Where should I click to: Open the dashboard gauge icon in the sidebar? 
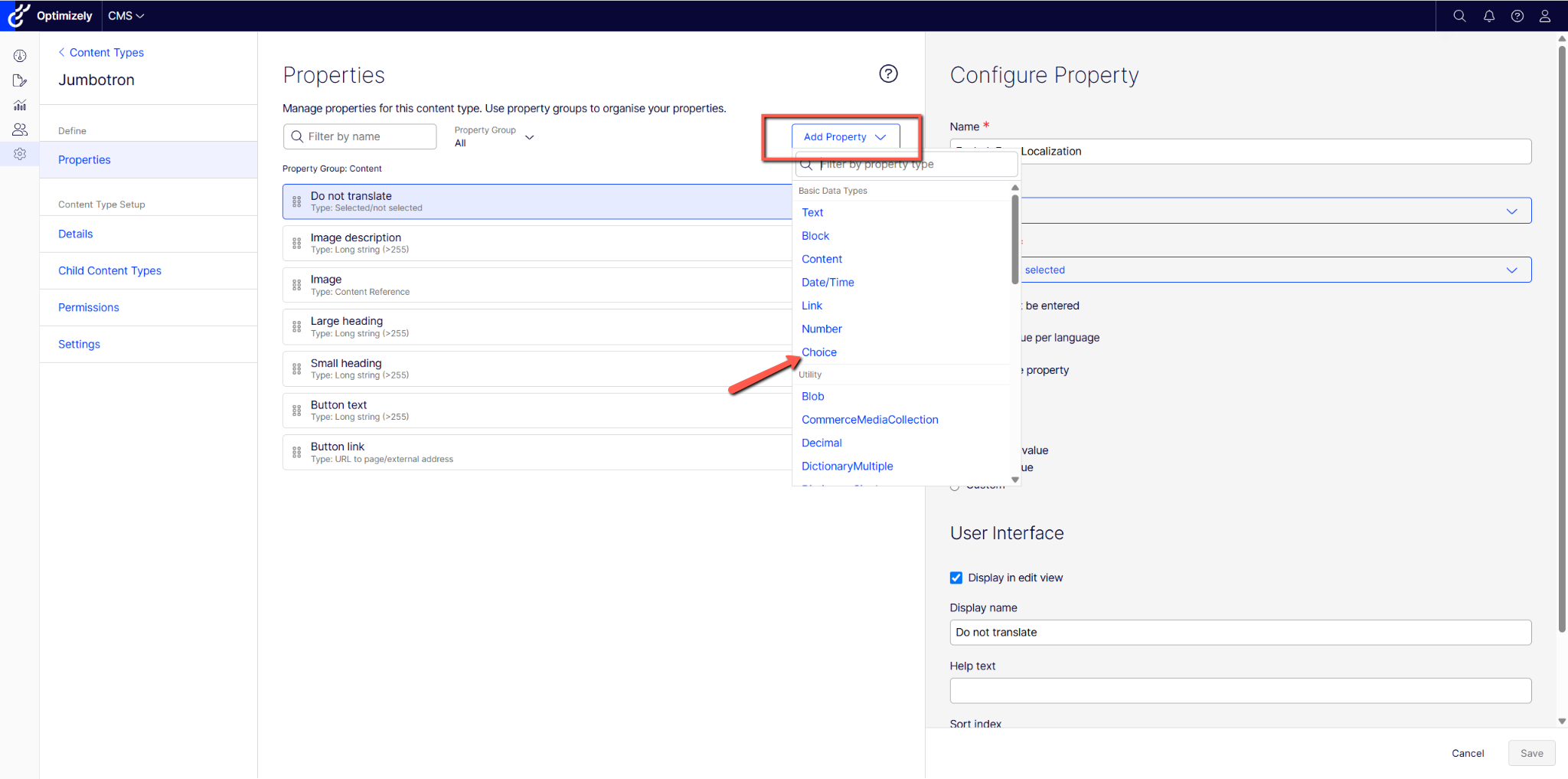[x=20, y=56]
